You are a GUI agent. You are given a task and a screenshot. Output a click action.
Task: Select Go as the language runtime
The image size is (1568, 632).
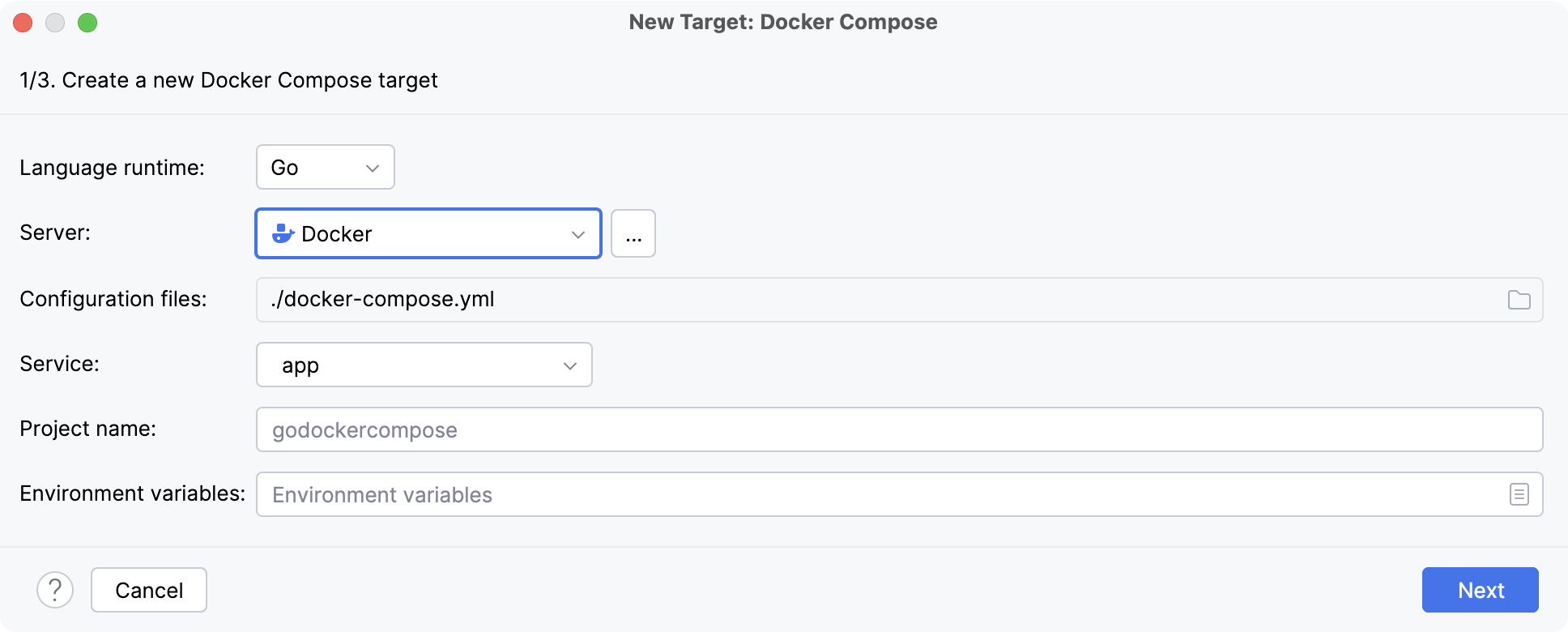tap(324, 167)
